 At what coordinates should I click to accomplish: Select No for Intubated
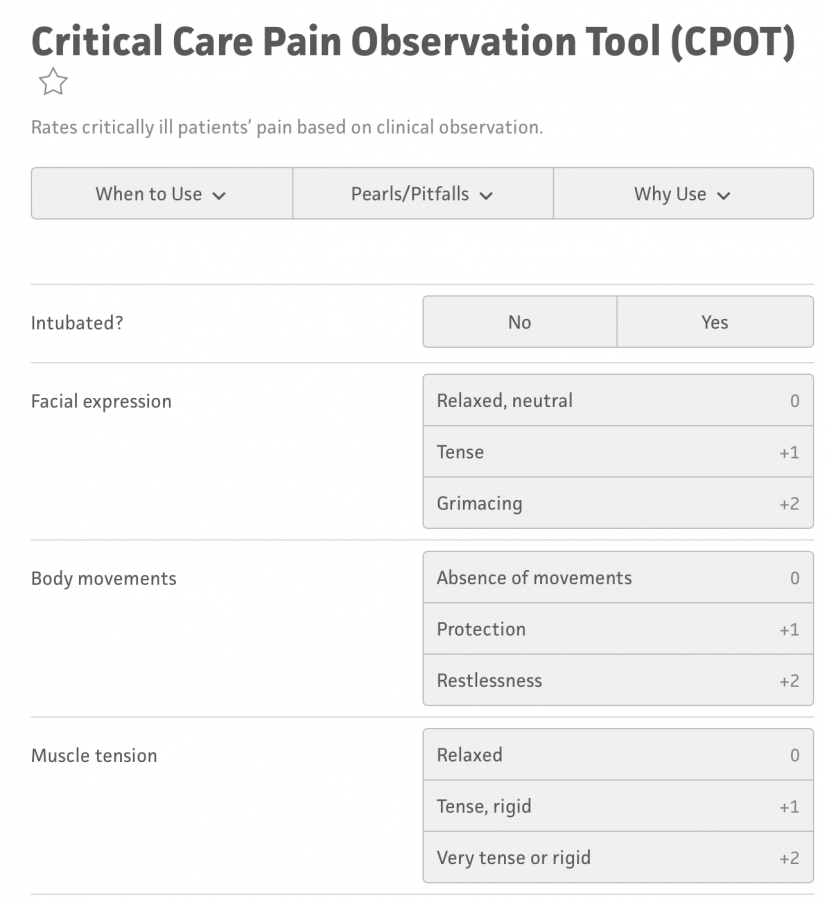(519, 322)
